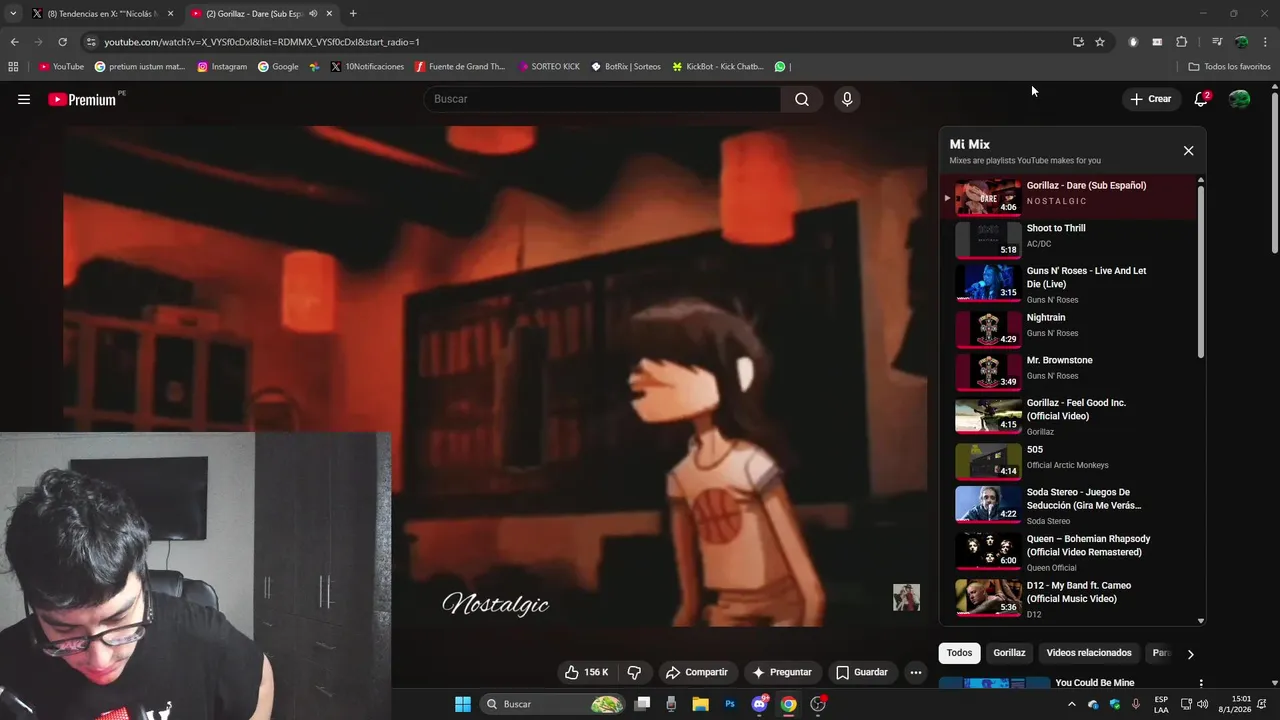Bookmark this page with the star icon
Screen dimensions: 1280x720
pos(1100,42)
